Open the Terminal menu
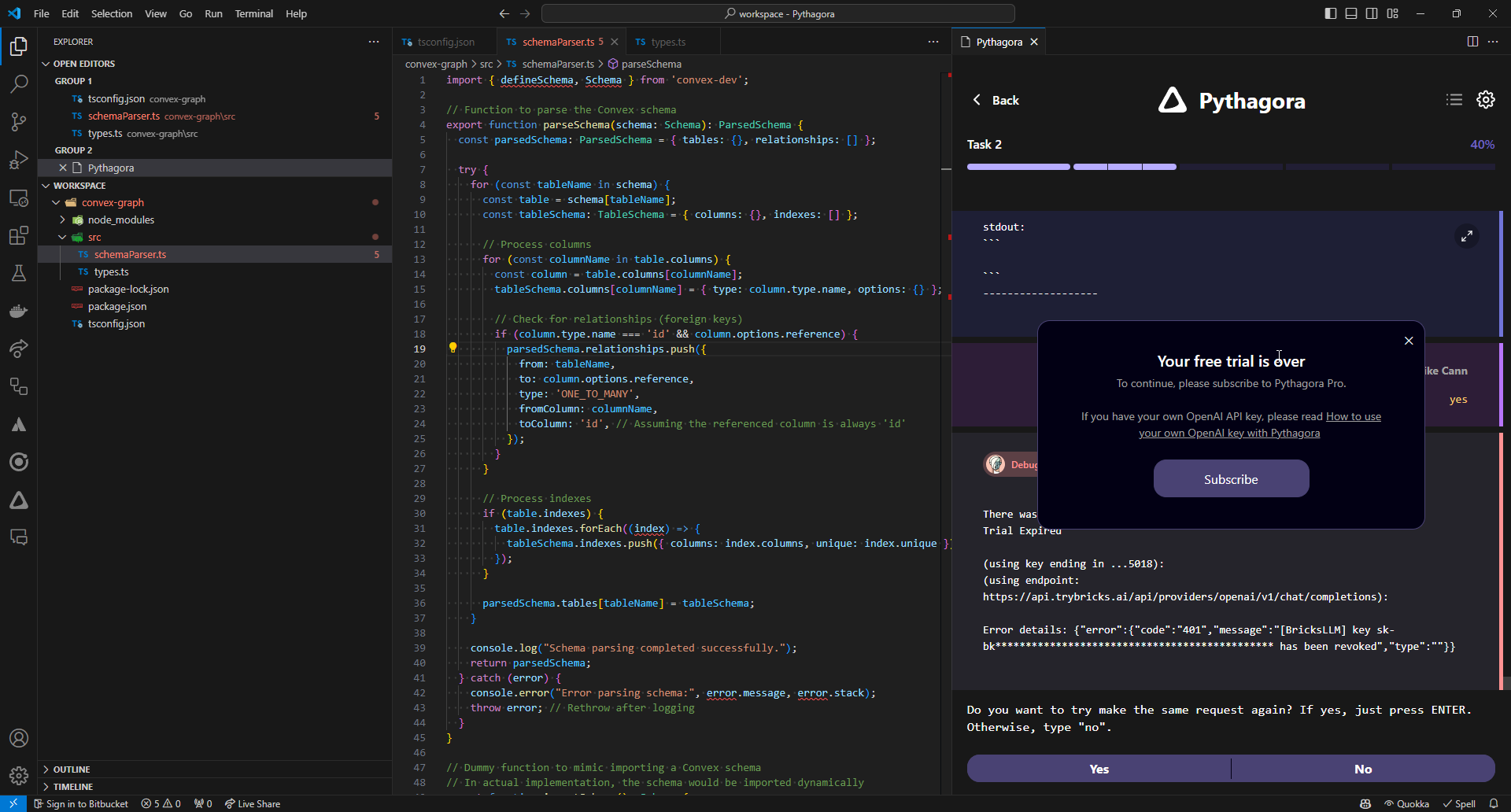Screen dimensions: 1511x812 click(253, 13)
